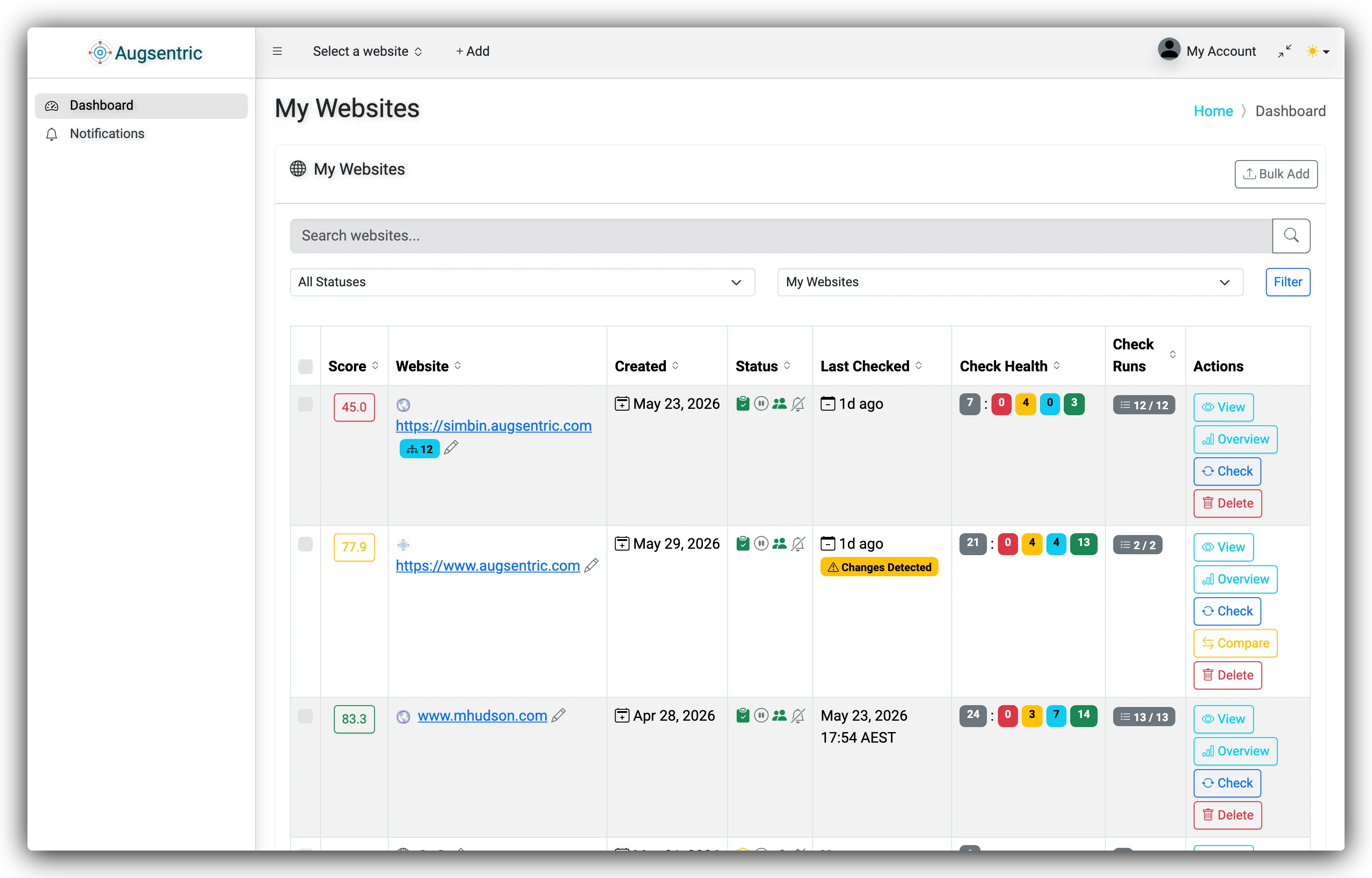
Task: Click the yellow 4 health badge for simbin
Action: click(x=1025, y=404)
